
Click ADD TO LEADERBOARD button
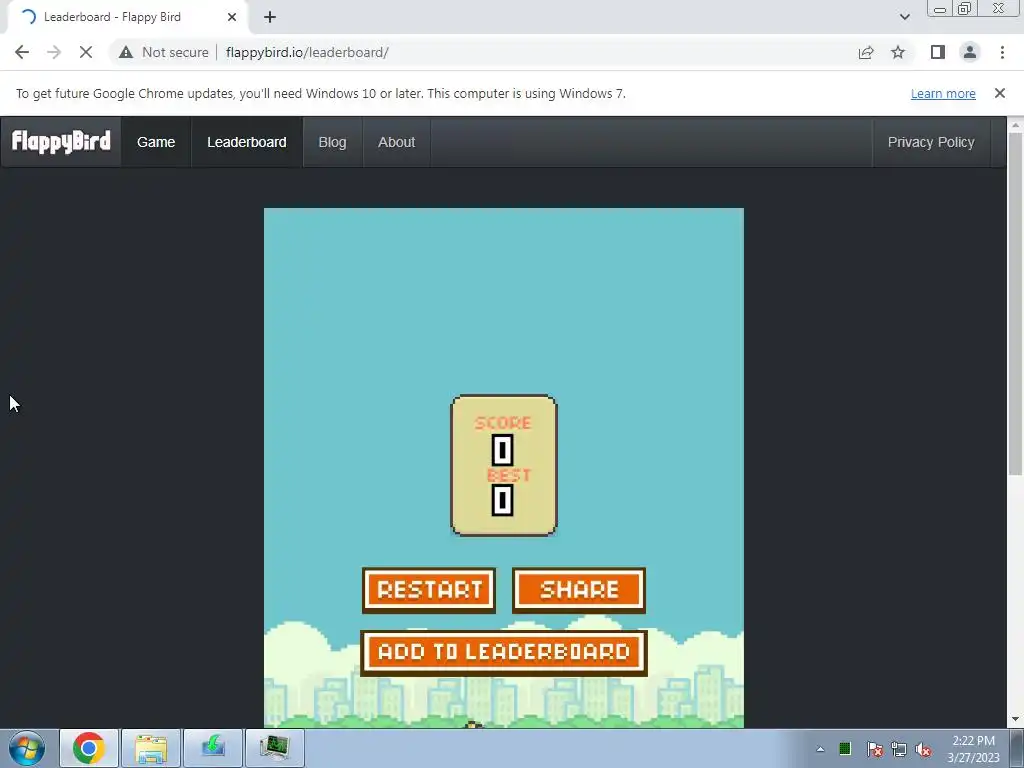(x=504, y=652)
